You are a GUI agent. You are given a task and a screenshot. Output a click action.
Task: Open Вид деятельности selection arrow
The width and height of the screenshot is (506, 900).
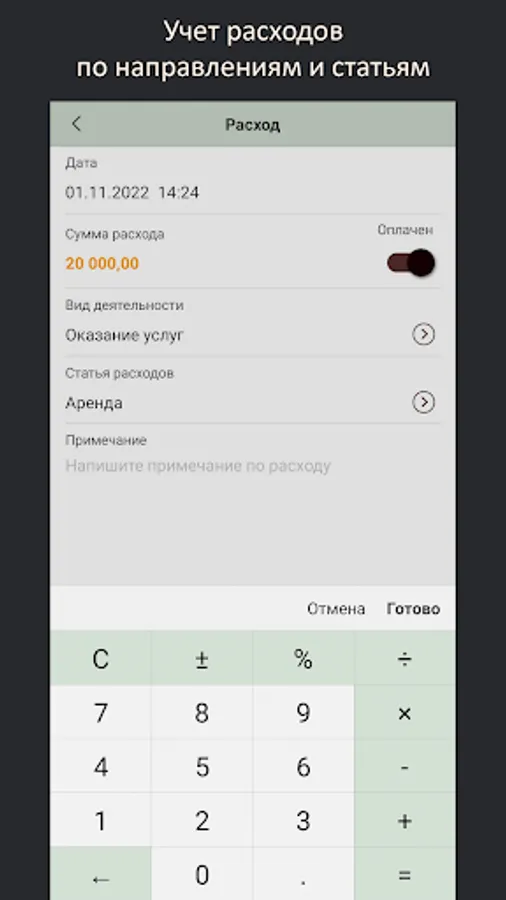[423, 335]
